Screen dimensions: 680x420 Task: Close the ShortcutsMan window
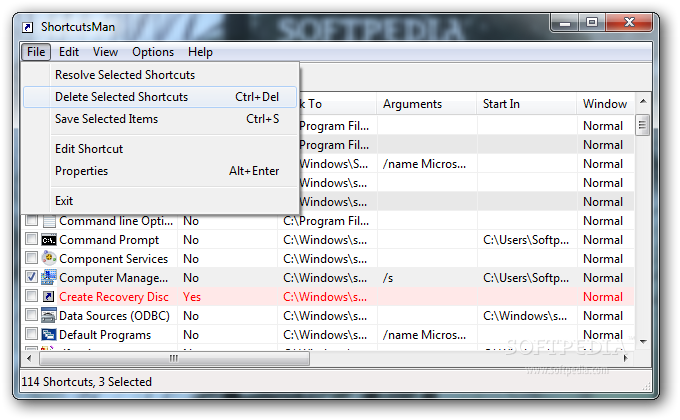[x=629, y=23]
